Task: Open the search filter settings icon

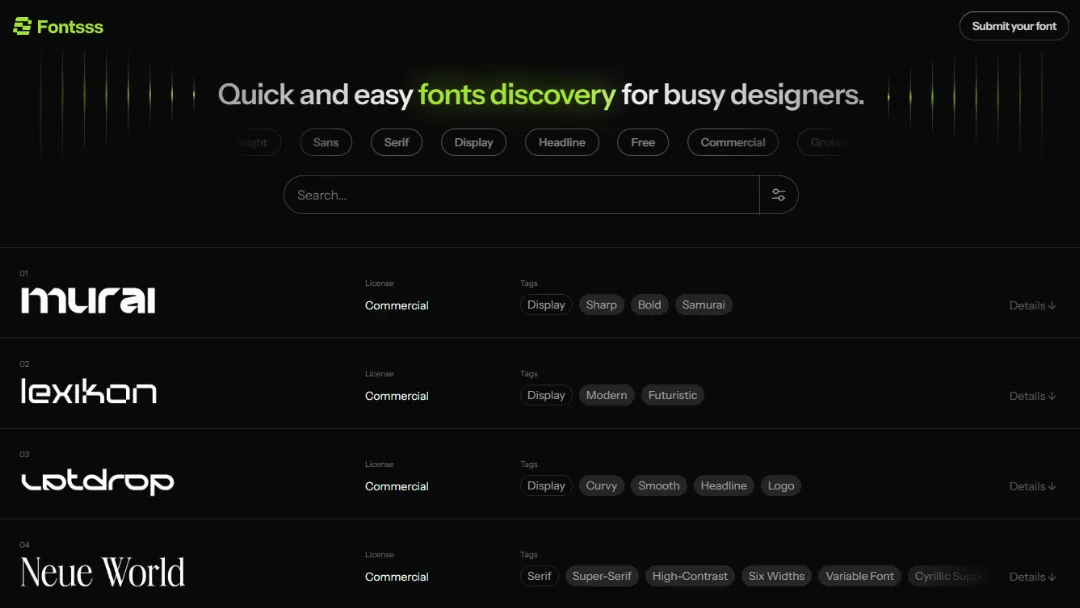Action: point(778,195)
